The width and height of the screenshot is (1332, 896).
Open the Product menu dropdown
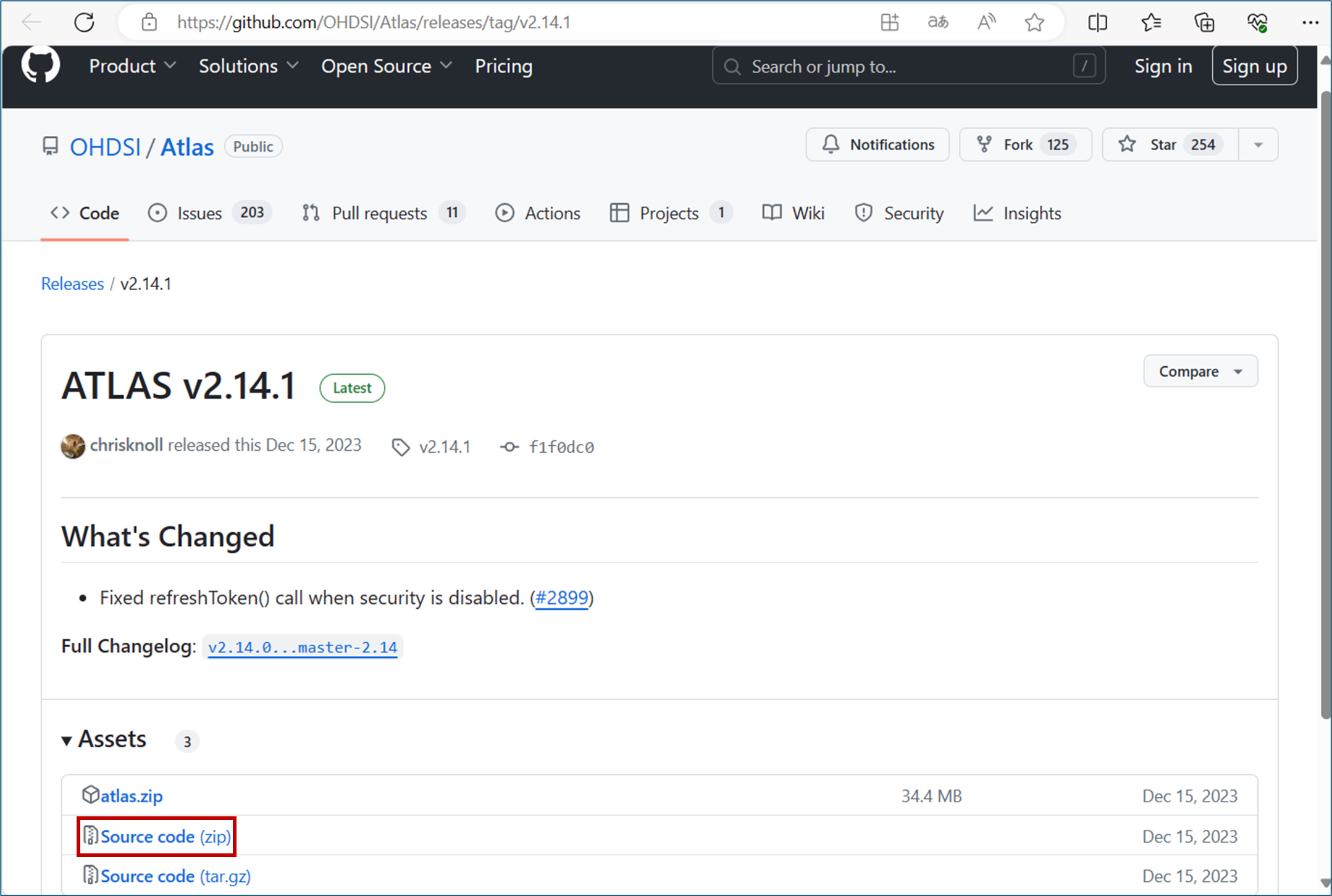(133, 66)
